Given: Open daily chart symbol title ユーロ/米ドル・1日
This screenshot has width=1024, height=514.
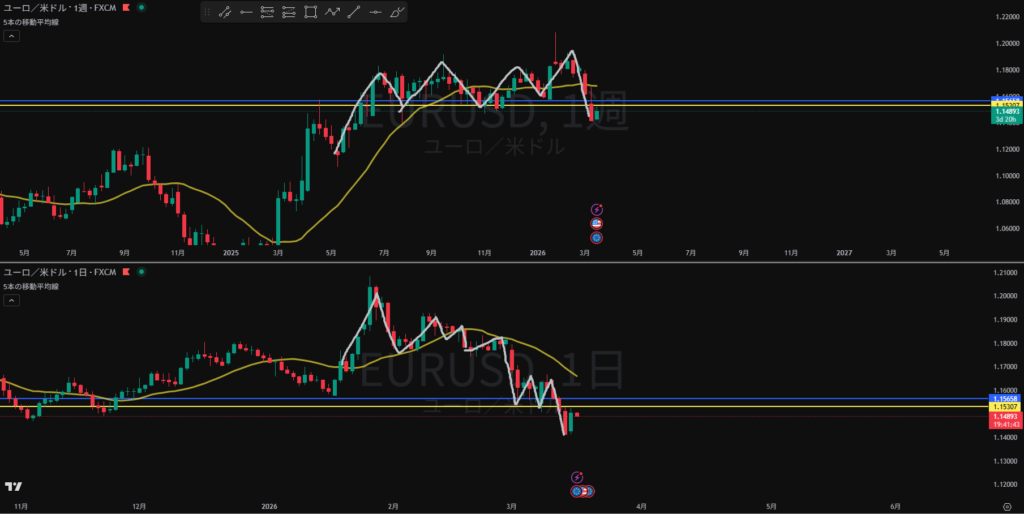Looking at the screenshot, I should (x=60, y=272).
